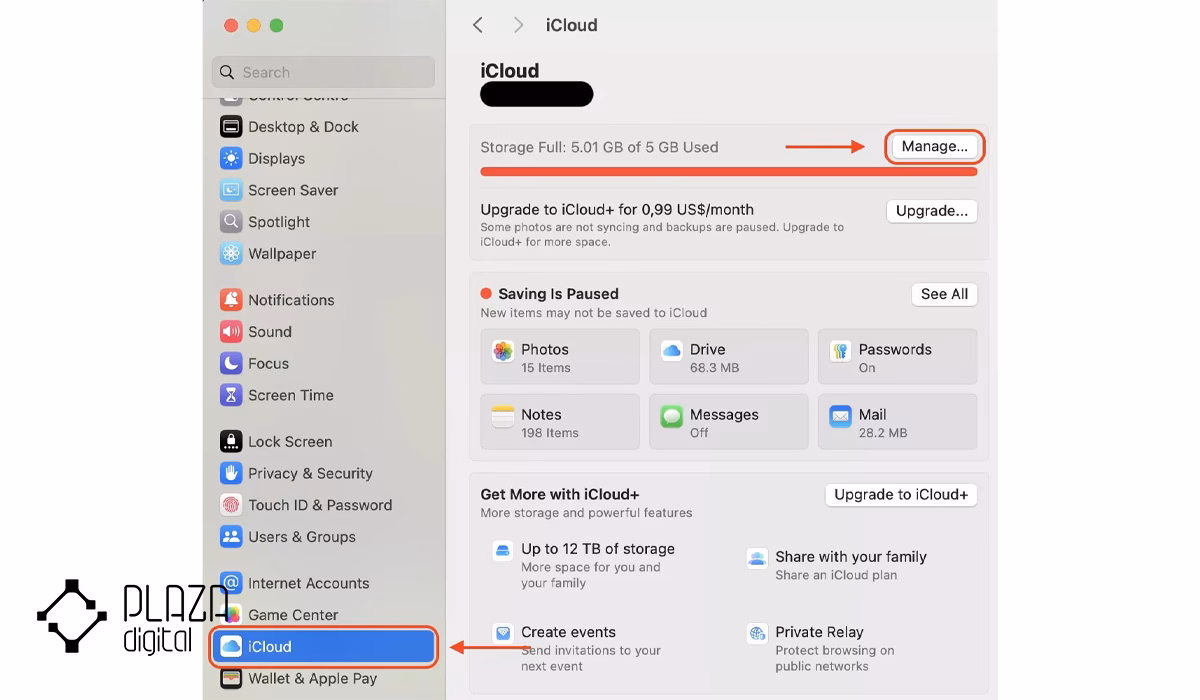Screen dimensions: 1200x700
Task: Open the Spotlight sidebar icon
Action: pos(231,222)
